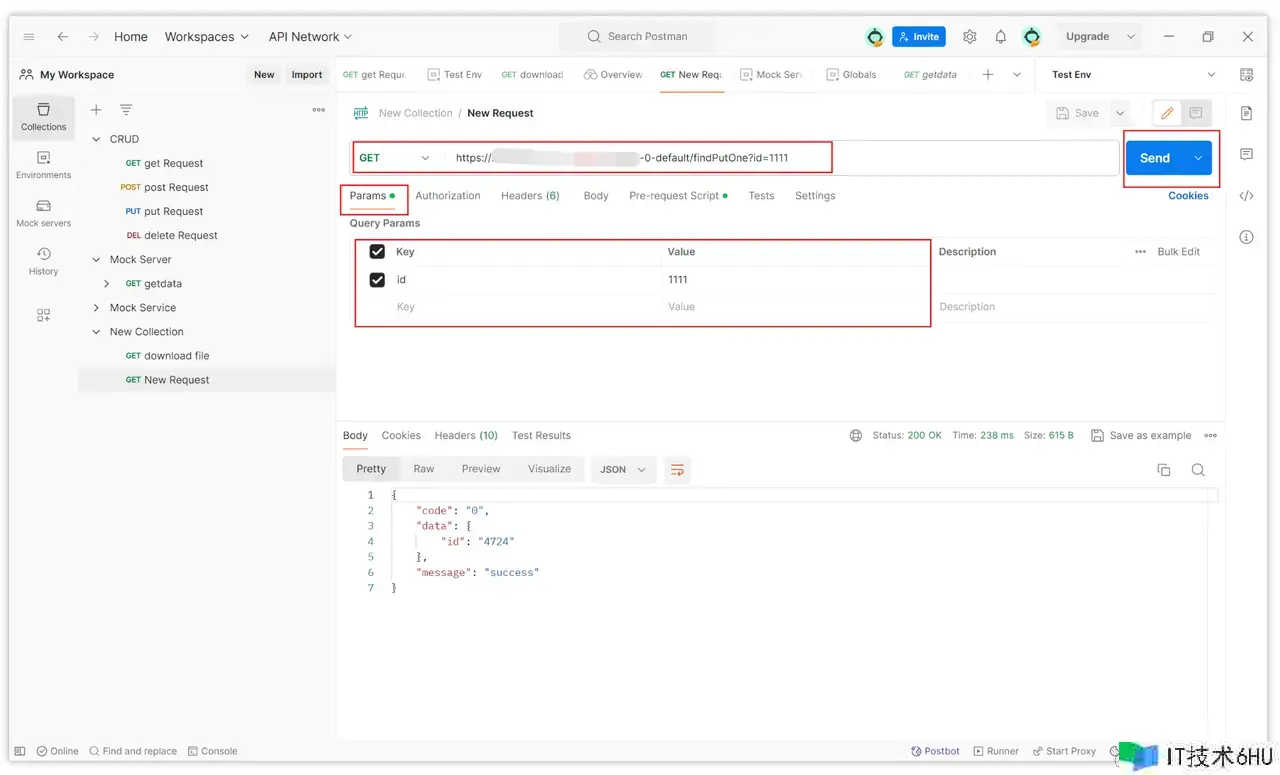This screenshot has width=1280, height=775.
Task: Open the History sidebar panel
Action: (x=44, y=261)
